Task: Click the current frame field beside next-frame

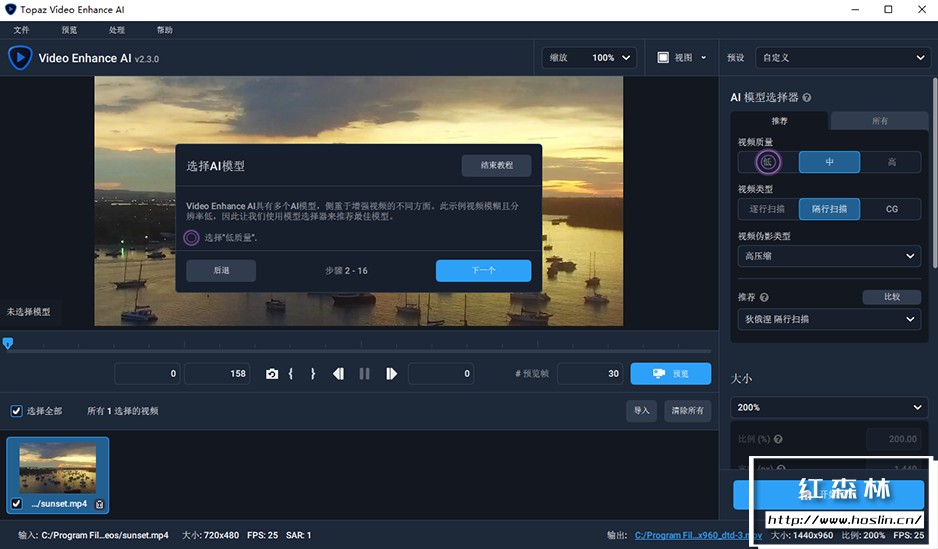Action: (x=441, y=374)
